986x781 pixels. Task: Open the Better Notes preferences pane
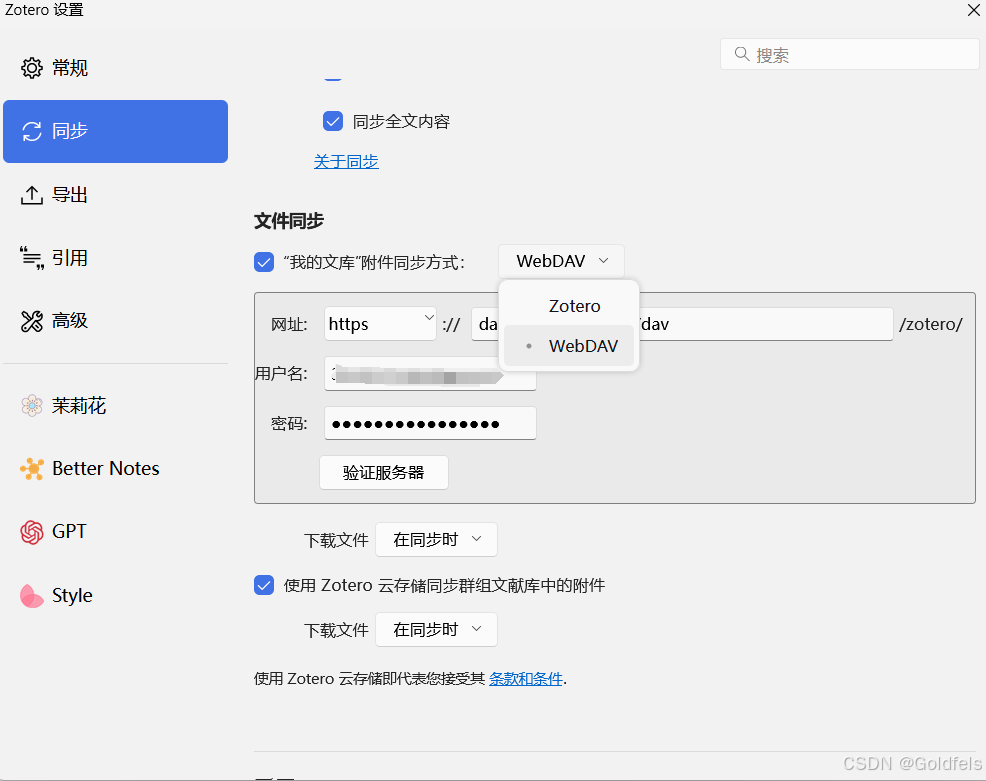click(116, 469)
